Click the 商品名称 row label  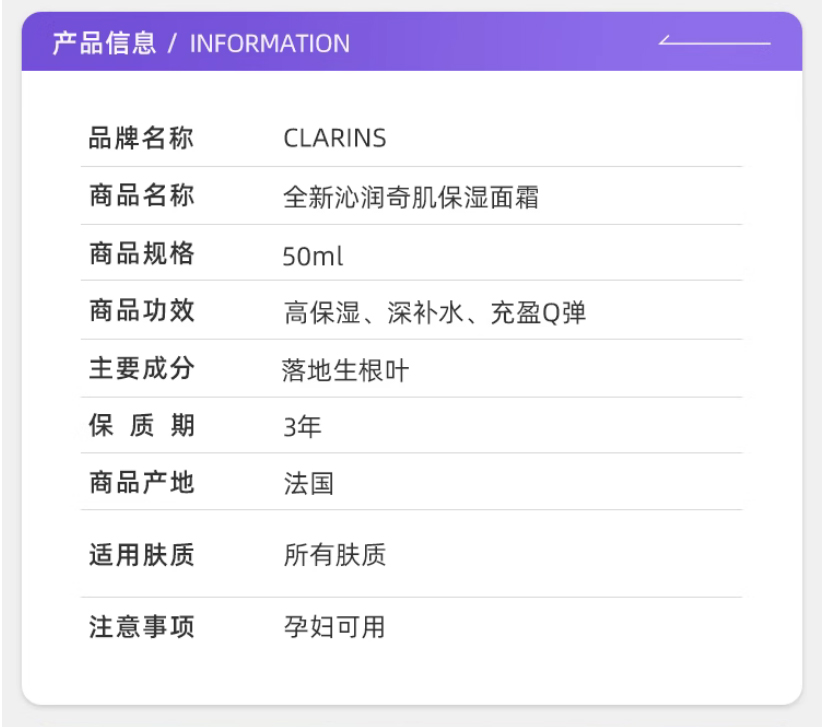click(141, 195)
